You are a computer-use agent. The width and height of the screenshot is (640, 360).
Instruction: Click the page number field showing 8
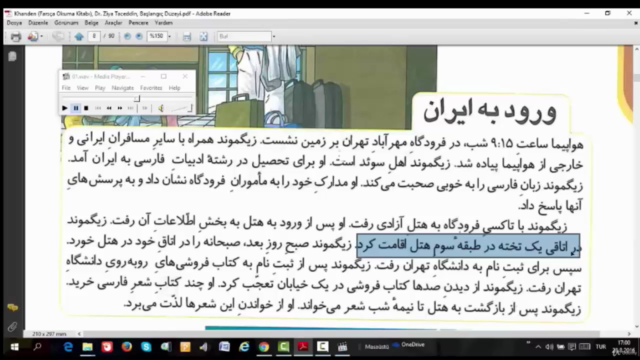94,36
